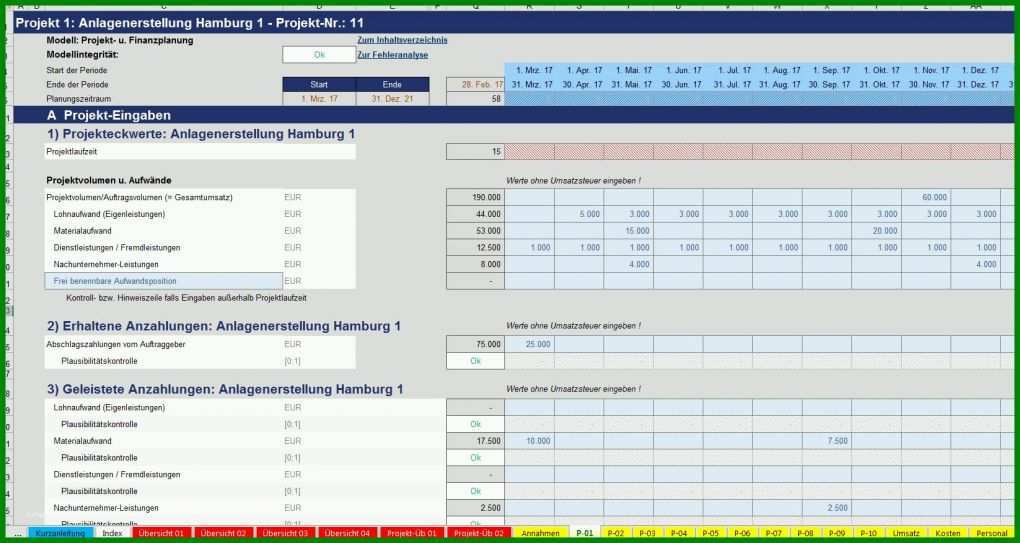Select the dark Ende header cell
Image resolution: width=1020 pixels, height=543 pixels.
point(392,85)
